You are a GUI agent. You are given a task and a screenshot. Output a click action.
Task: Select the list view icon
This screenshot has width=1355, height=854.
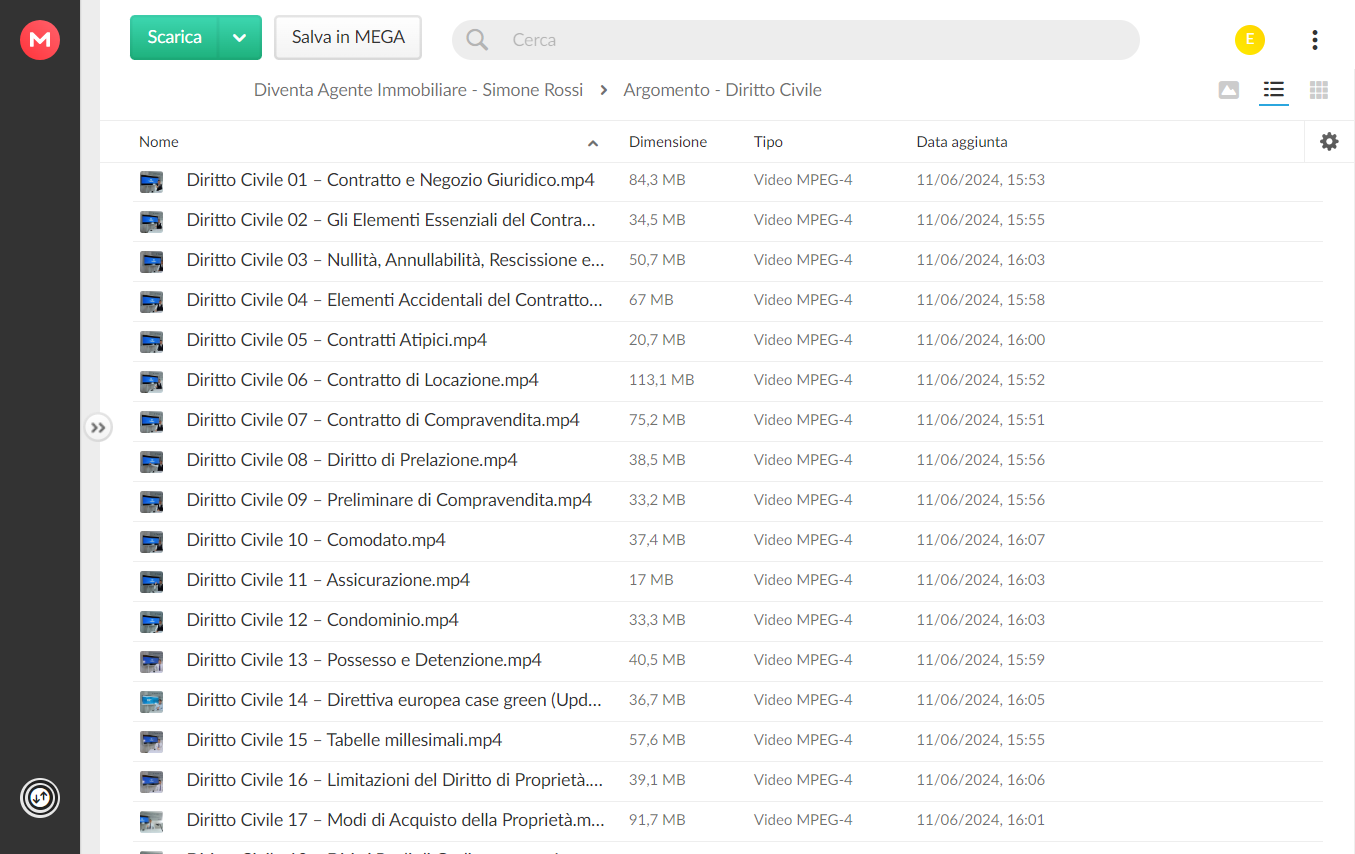(1273, 90)
